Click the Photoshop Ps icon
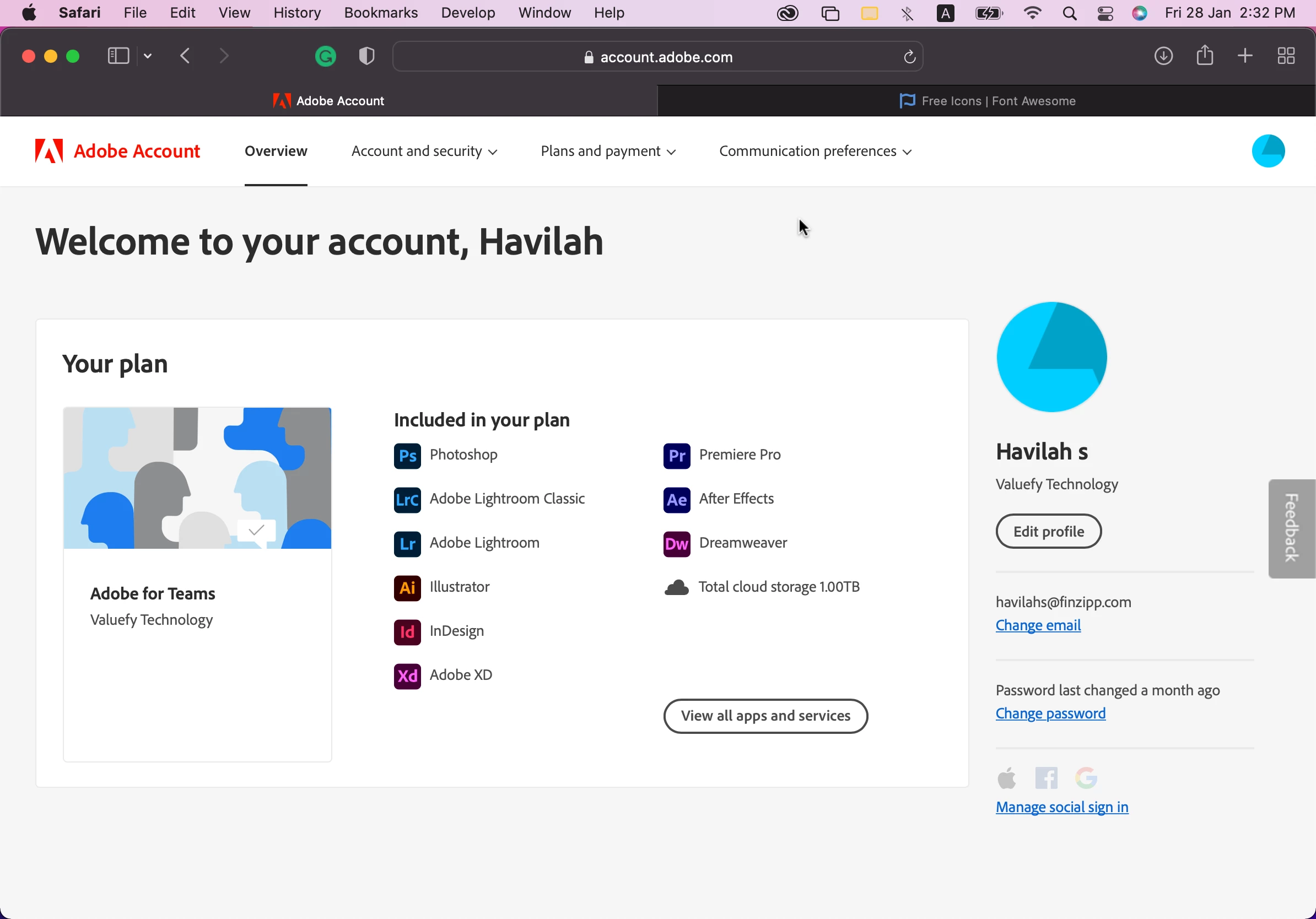This screenshot has width=1316, height=919. tap(407, 456)
